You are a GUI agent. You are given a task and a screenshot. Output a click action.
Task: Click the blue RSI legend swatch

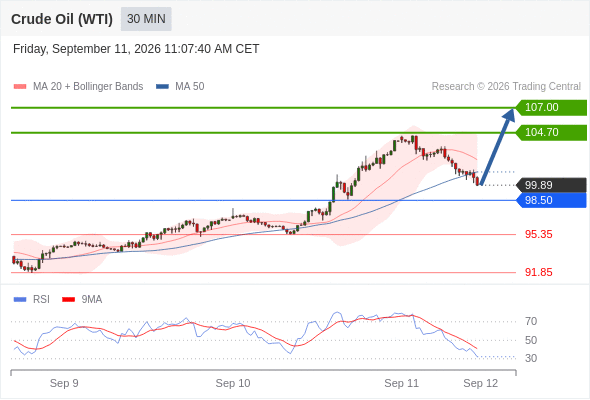(x=20, y=300)
